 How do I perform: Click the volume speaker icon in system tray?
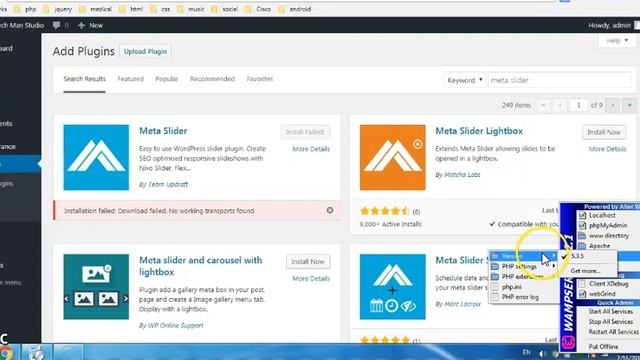point(542,353)
